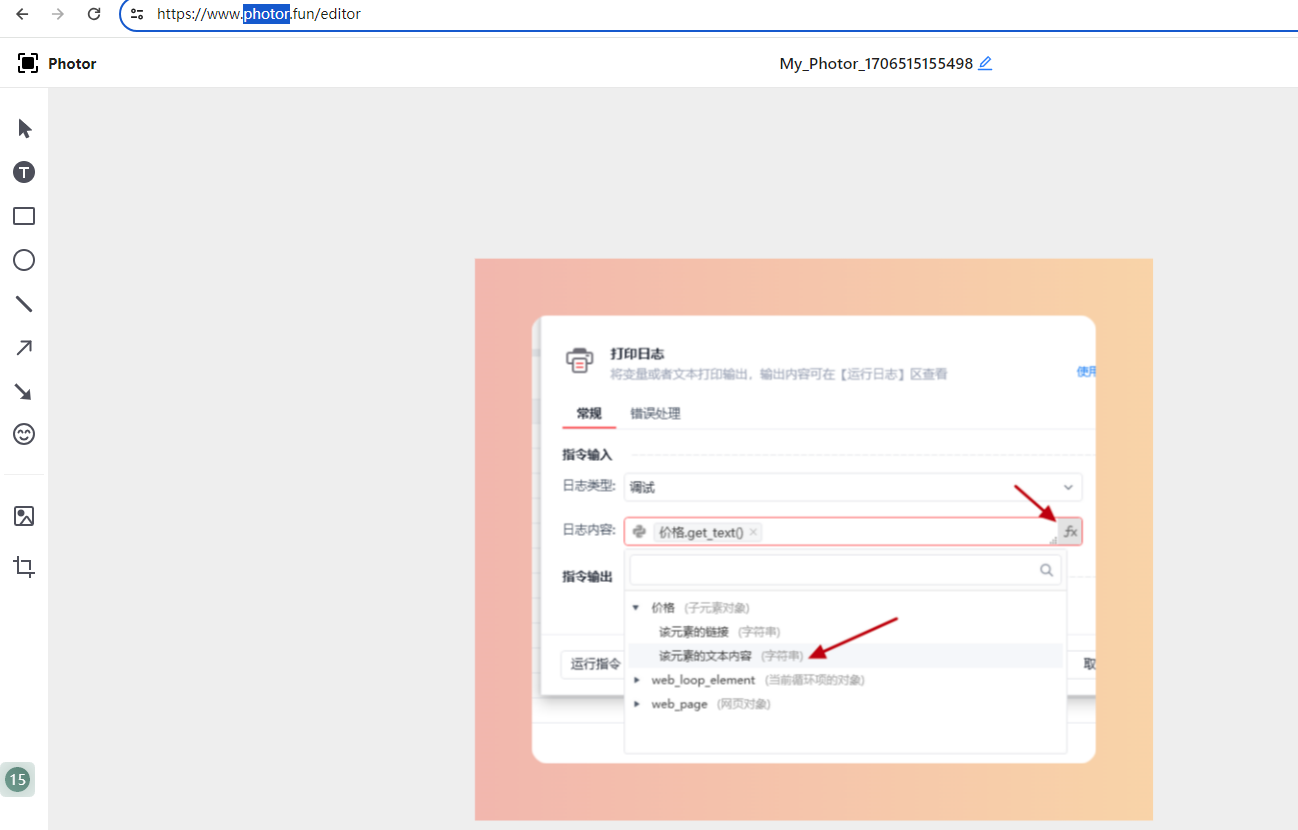Rename project via pencil edit icon

click(985, 63)
